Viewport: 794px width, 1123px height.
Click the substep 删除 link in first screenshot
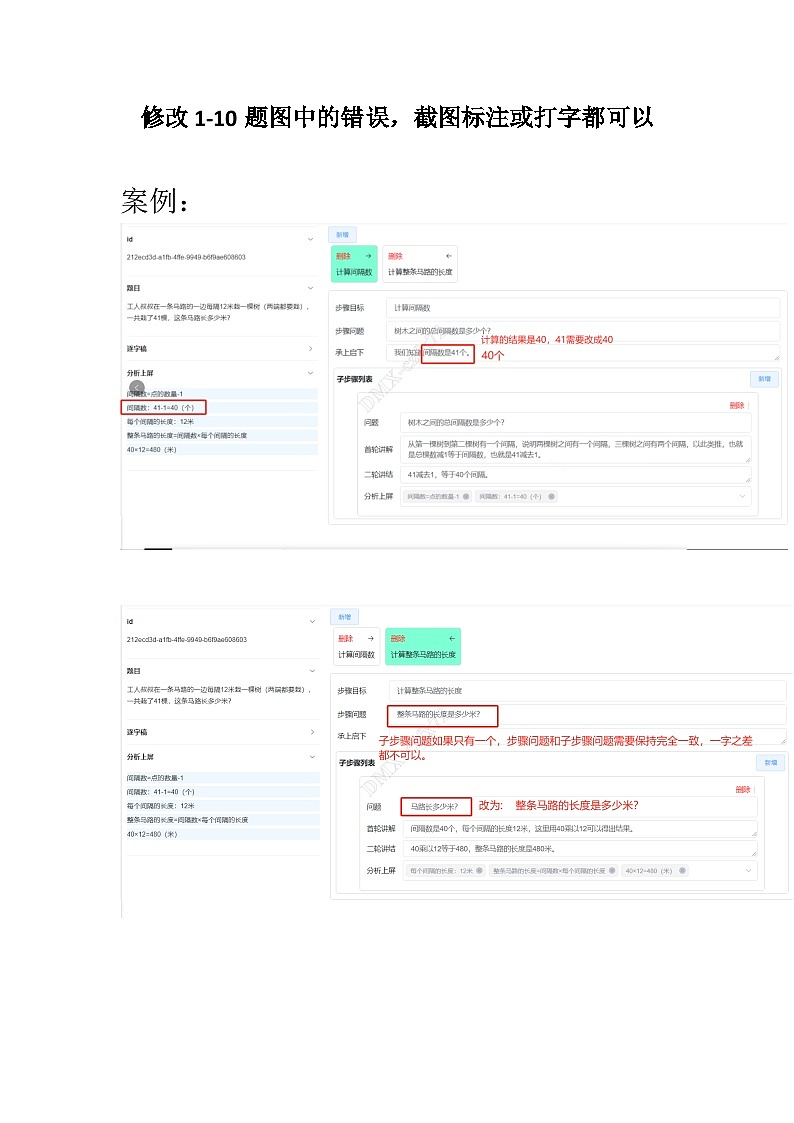coord(737,405)
